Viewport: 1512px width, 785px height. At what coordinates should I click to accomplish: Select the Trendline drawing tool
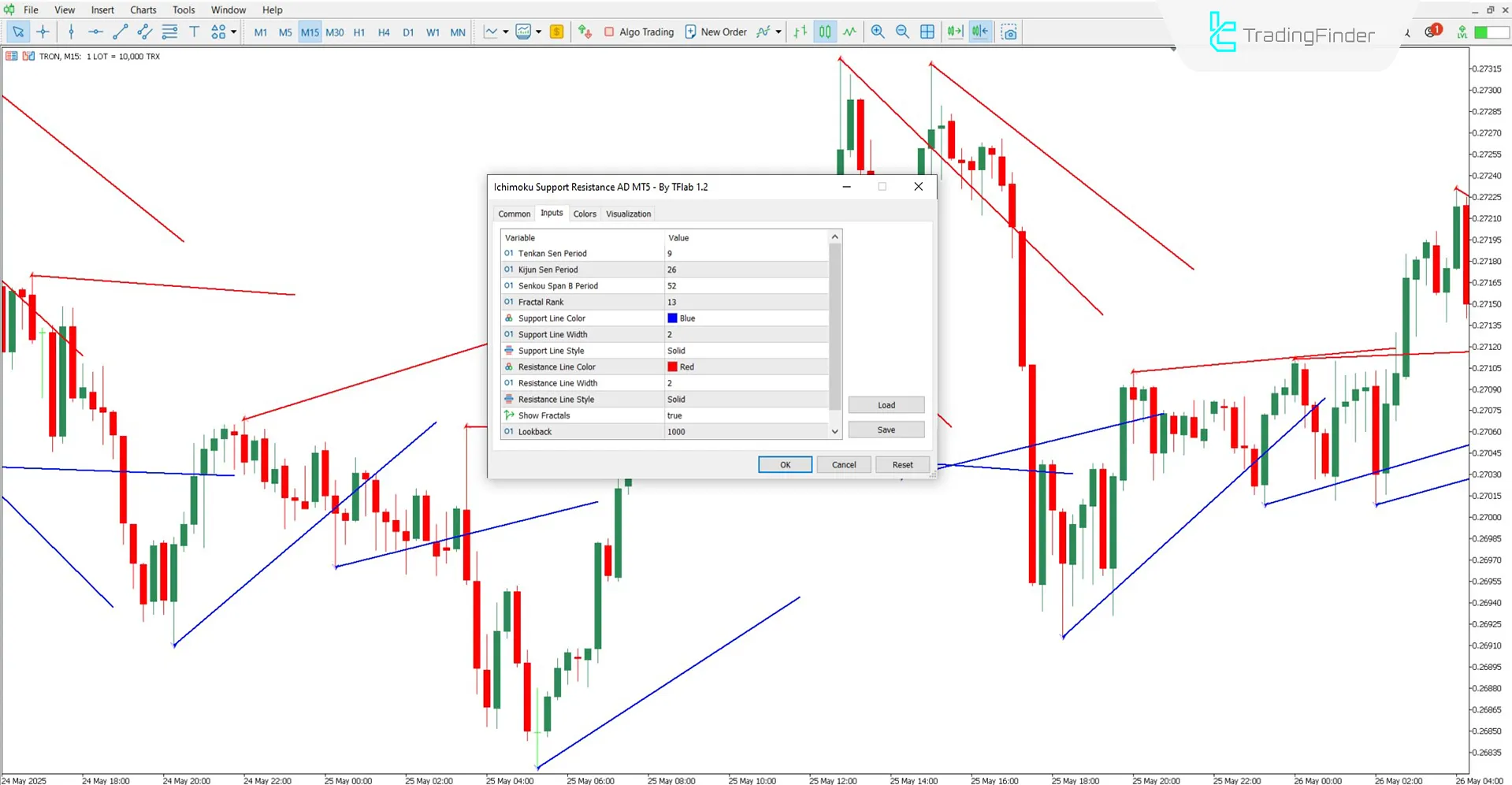point(120,32)
